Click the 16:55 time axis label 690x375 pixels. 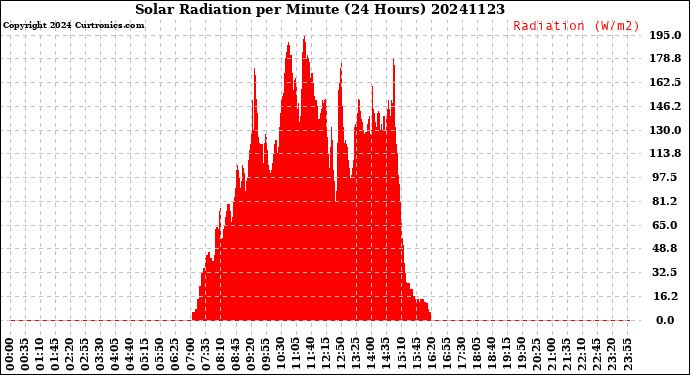click(446, 355)
